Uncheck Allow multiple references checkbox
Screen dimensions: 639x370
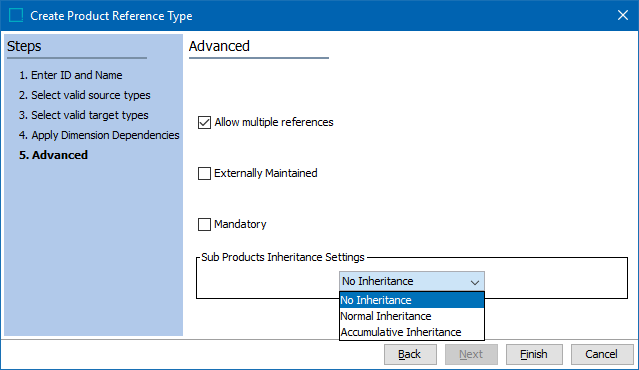[x=204, y=122]
